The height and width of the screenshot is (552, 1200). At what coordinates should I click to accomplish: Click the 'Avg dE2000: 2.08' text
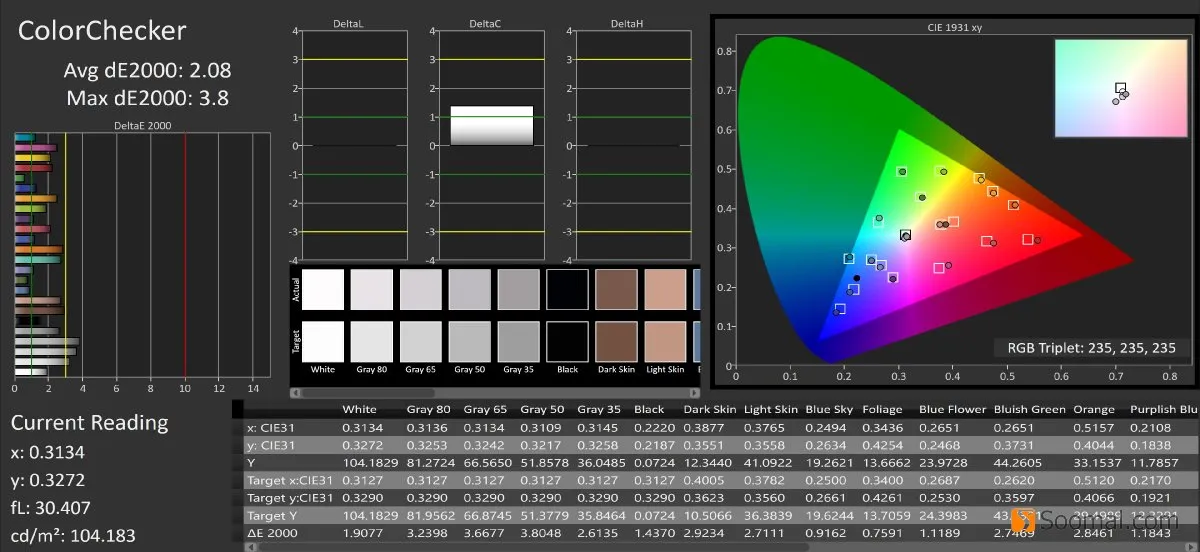(x=148, y=71)
